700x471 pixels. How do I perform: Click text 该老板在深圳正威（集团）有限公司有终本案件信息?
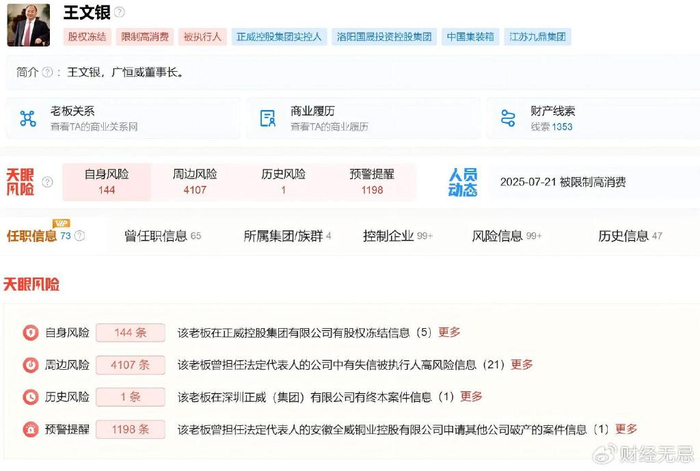(305, 397)
